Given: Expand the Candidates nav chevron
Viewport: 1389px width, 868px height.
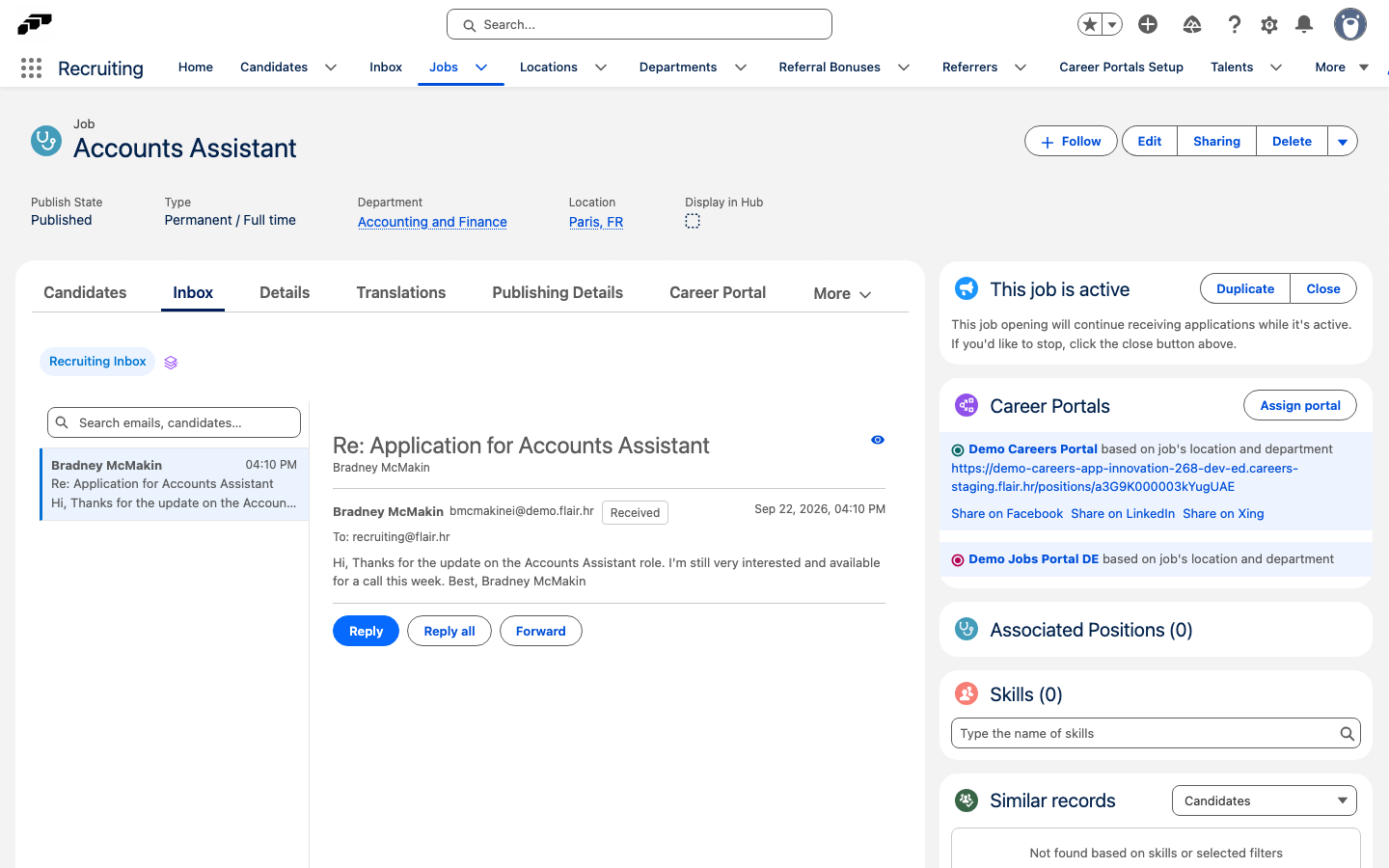Looking at the screenshot, I should [x=331, y=68].
